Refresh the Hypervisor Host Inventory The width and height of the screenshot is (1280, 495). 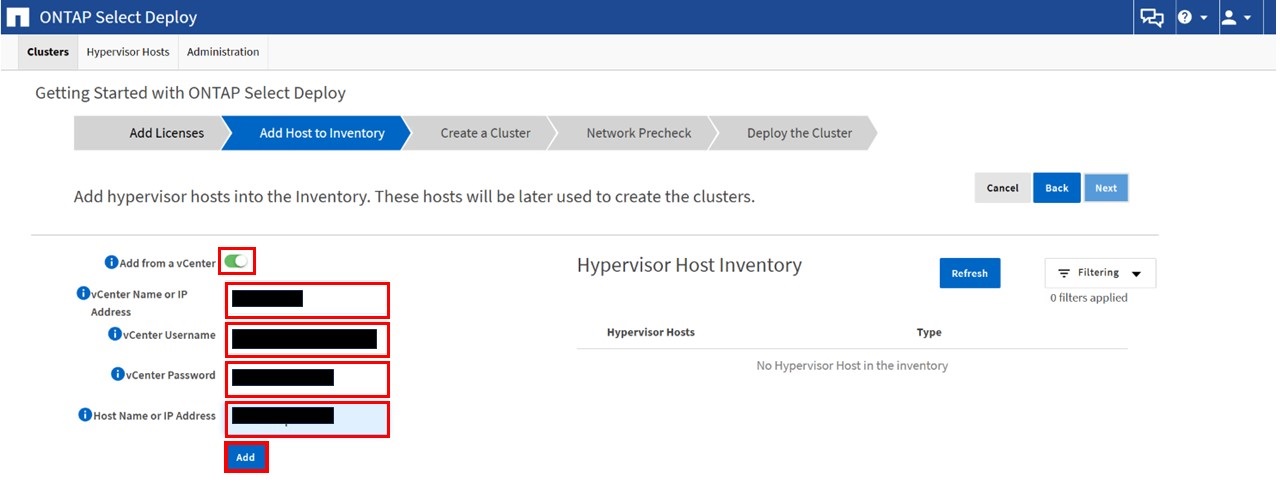pos(969,273)
